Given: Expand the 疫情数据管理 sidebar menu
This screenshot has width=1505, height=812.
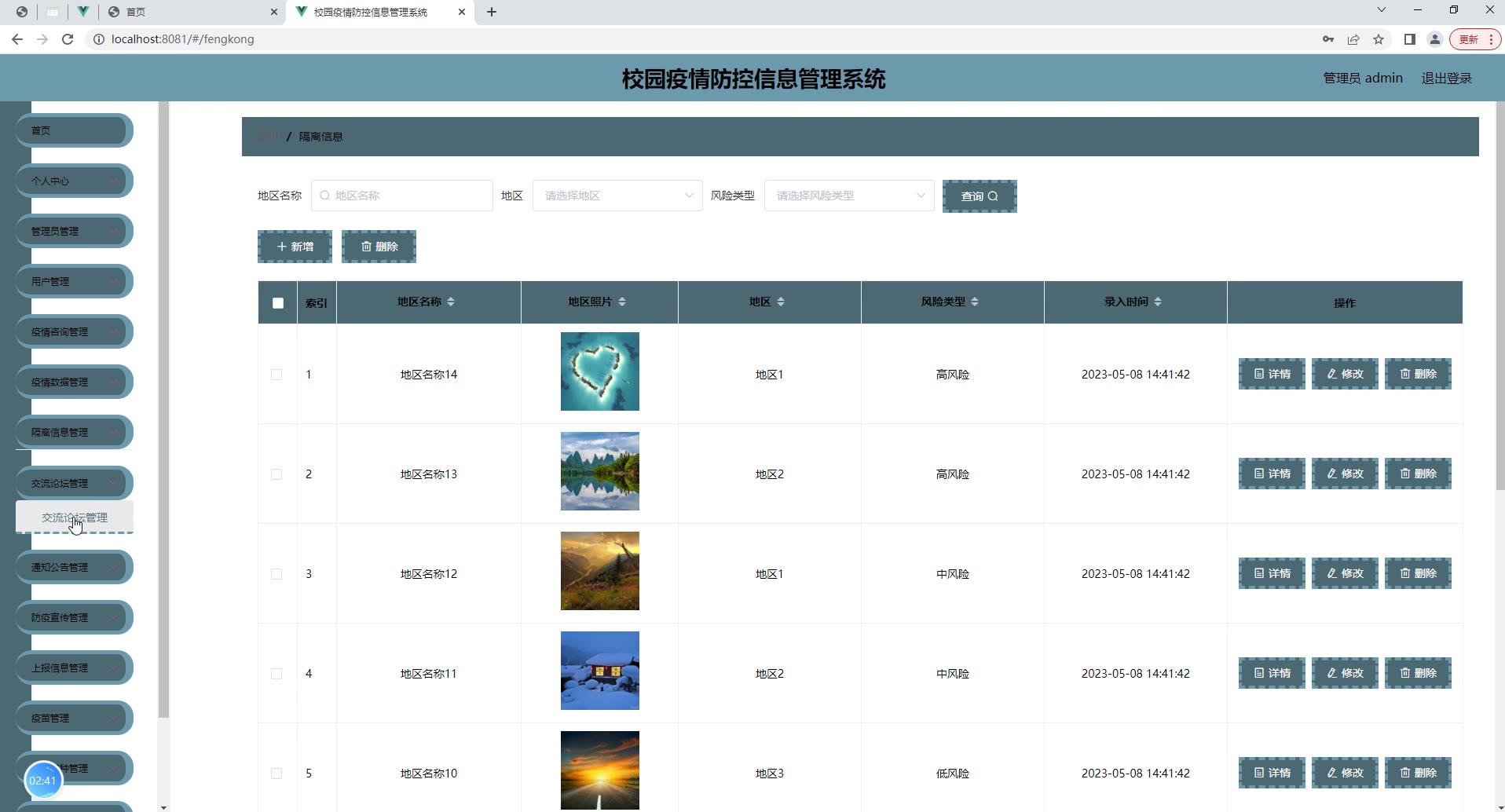Looking at the screenshot, I should point(74,382).
